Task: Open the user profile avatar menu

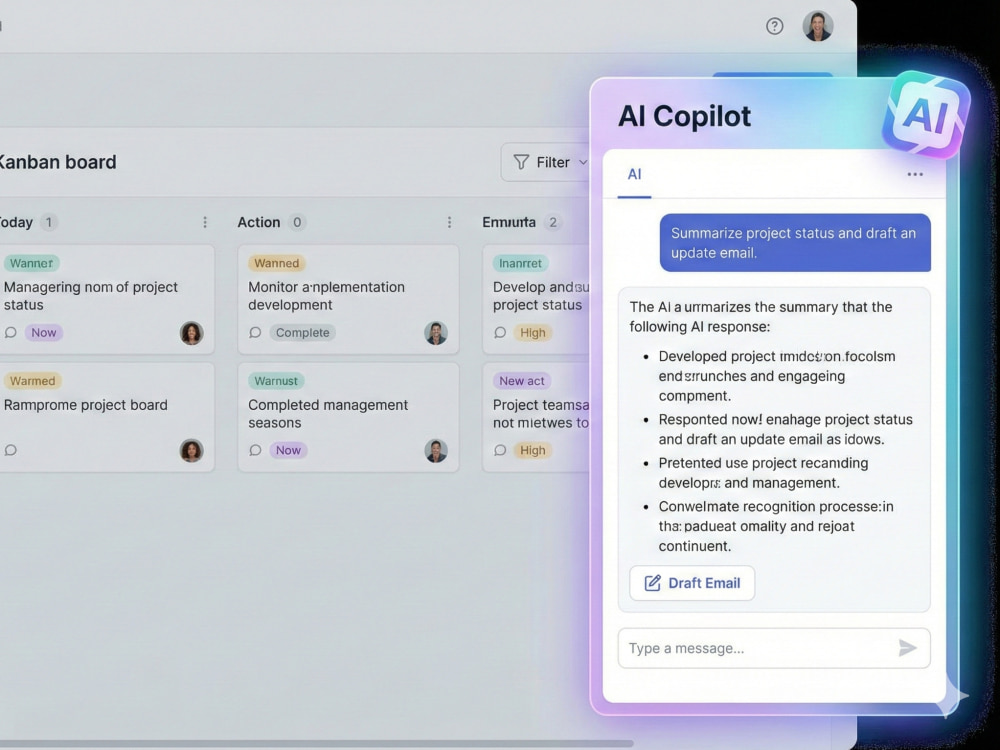Action: tap(818, 26)
